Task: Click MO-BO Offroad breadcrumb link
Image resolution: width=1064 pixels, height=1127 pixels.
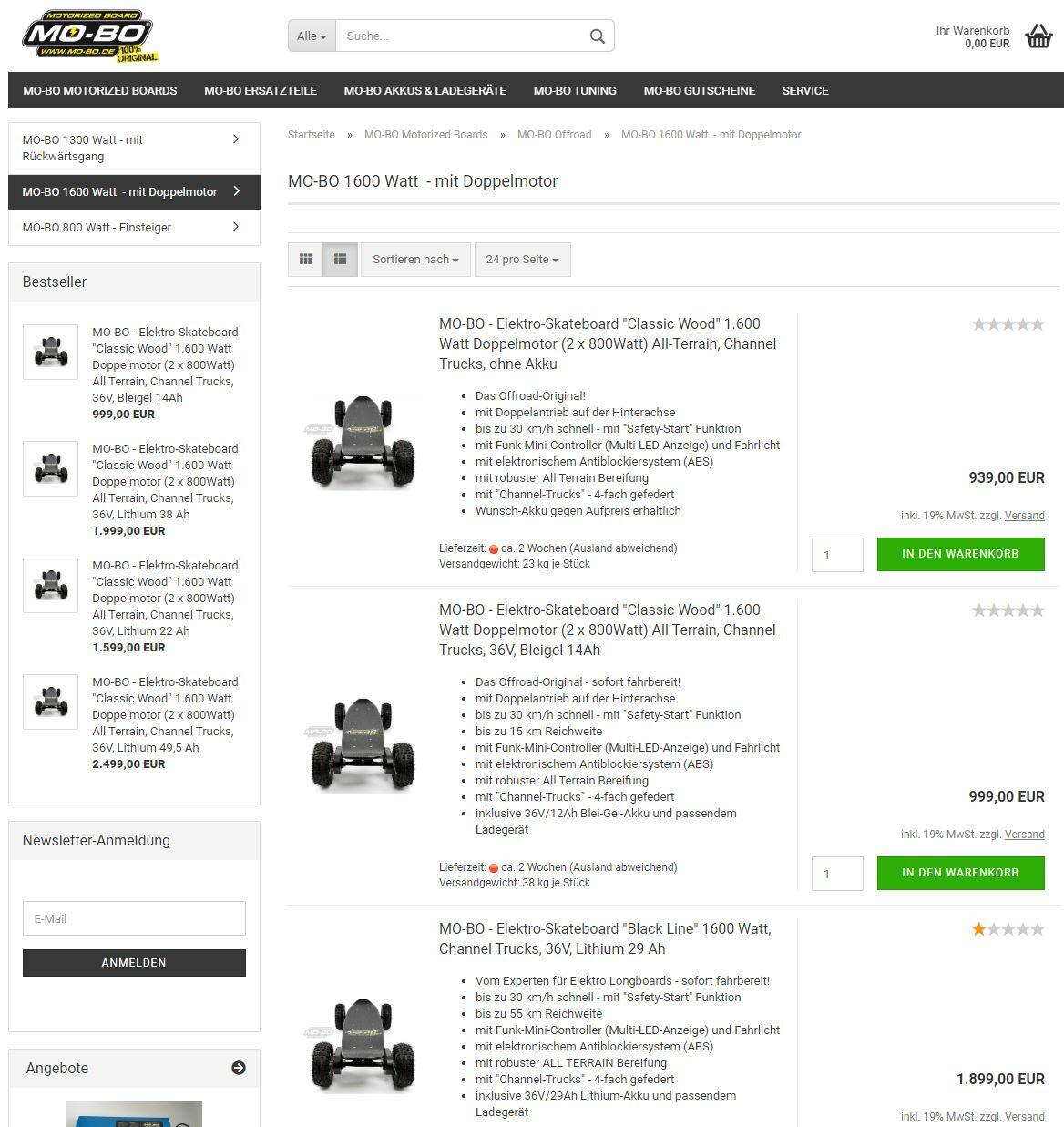Action: pos(554,135)
